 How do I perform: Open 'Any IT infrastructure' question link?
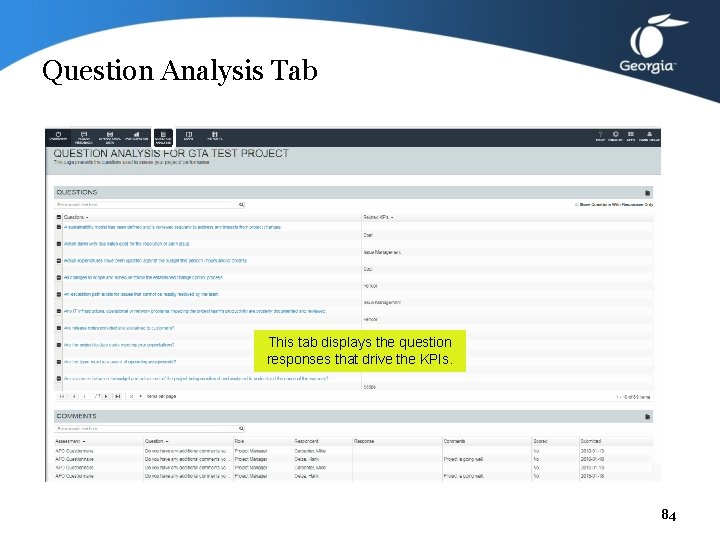coord(195,311)
